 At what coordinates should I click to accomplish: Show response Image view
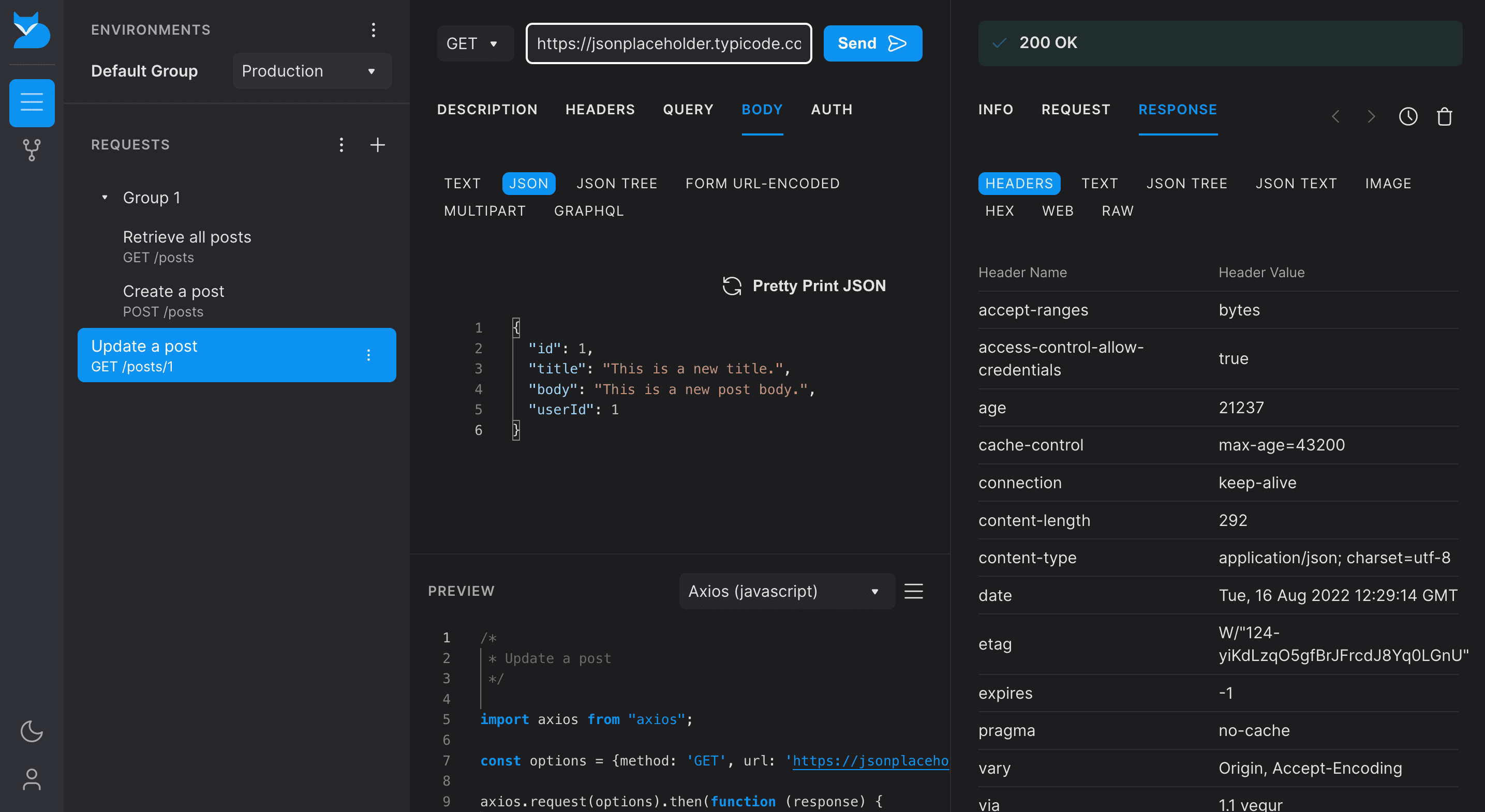pyautogui.click(x=1388, y=183)
